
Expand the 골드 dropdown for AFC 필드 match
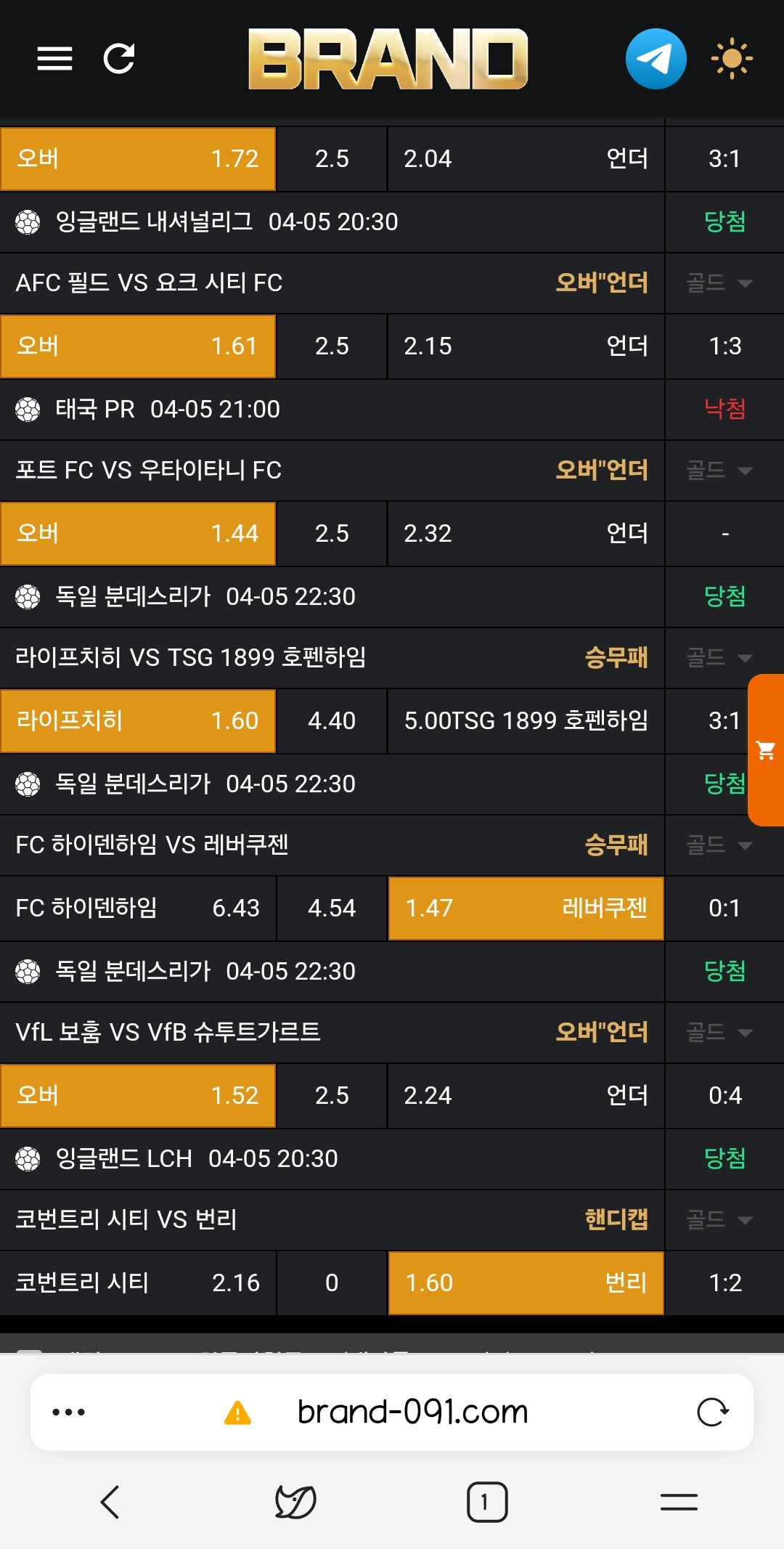pos(719,283)
